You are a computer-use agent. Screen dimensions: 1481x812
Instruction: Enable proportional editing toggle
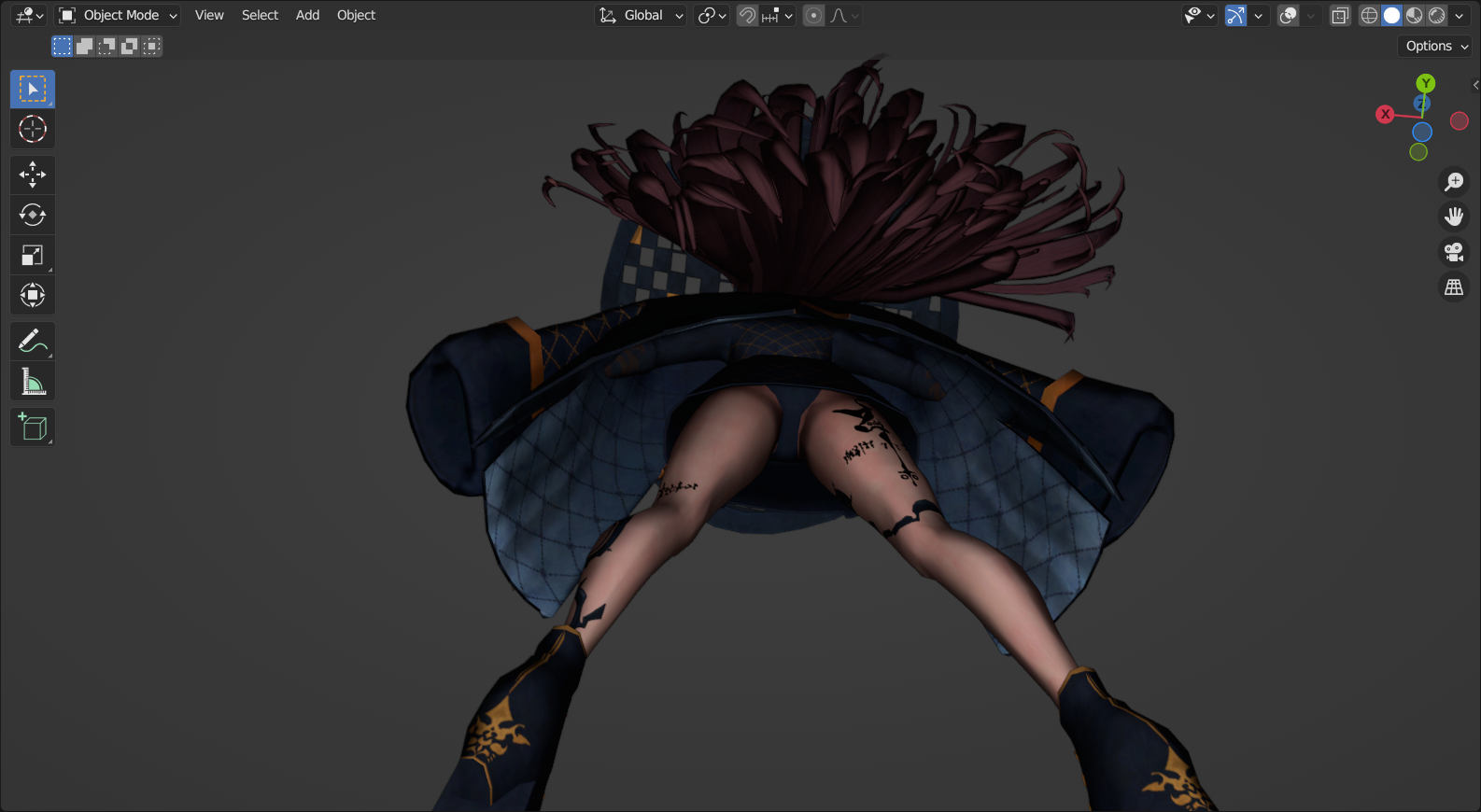tap(814, 16)
